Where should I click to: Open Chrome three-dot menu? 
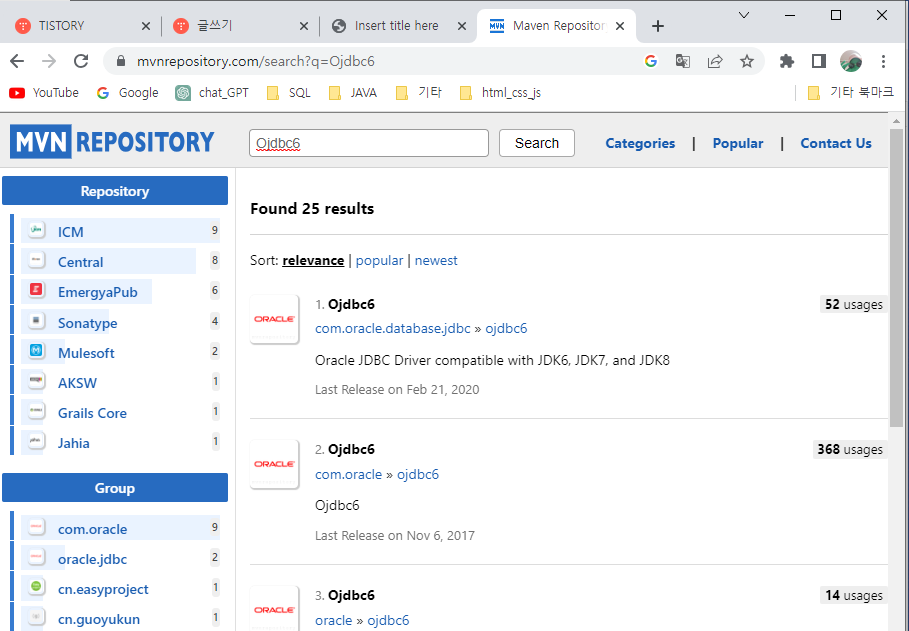(883, 61)
